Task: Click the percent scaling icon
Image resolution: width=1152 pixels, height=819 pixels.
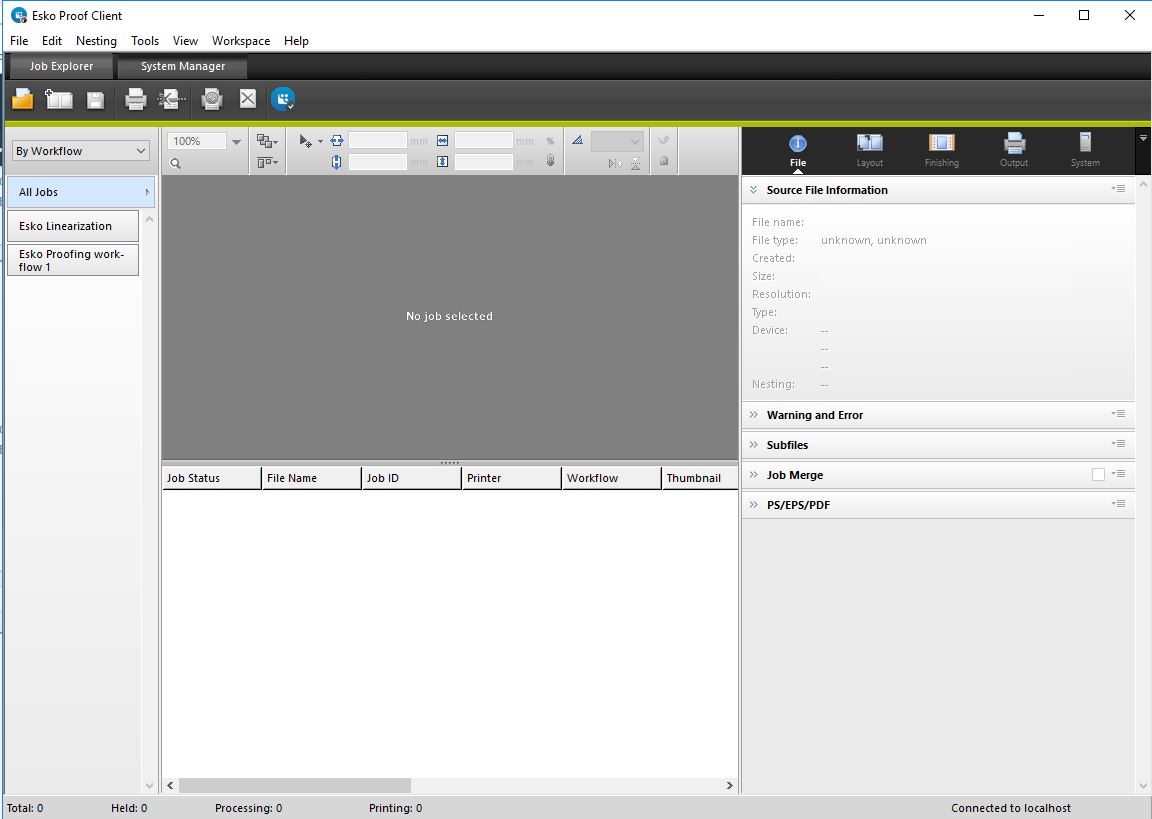Action: (x=550, y=141)
